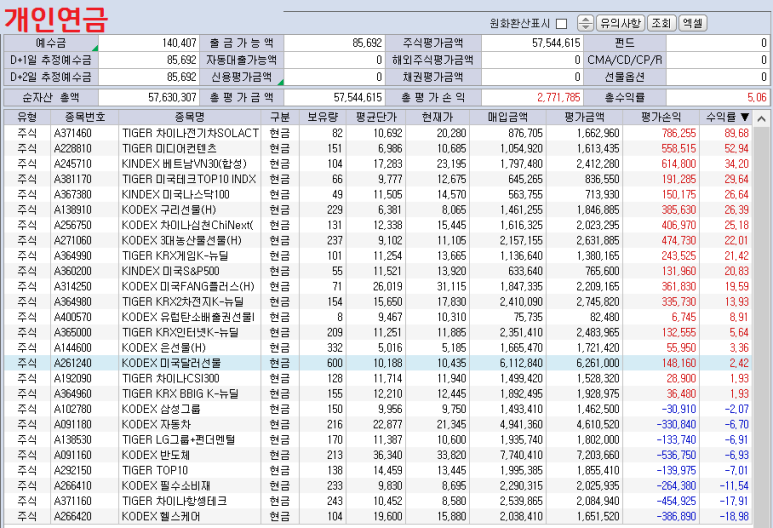Select the TIGER 미국테크TOP10 INDX row
Viewport: 773px width, 528px height.
[x=379, y=179]
